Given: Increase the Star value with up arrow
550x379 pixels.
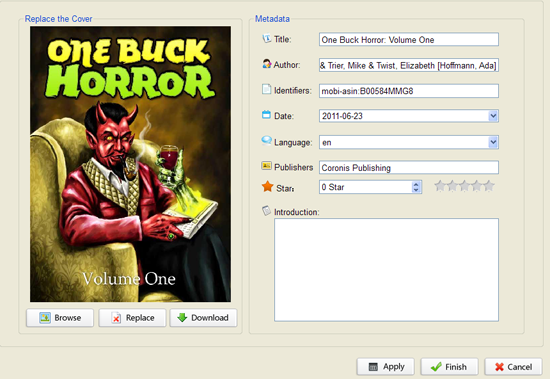Looking at the screenshot, I should [416, 184].
